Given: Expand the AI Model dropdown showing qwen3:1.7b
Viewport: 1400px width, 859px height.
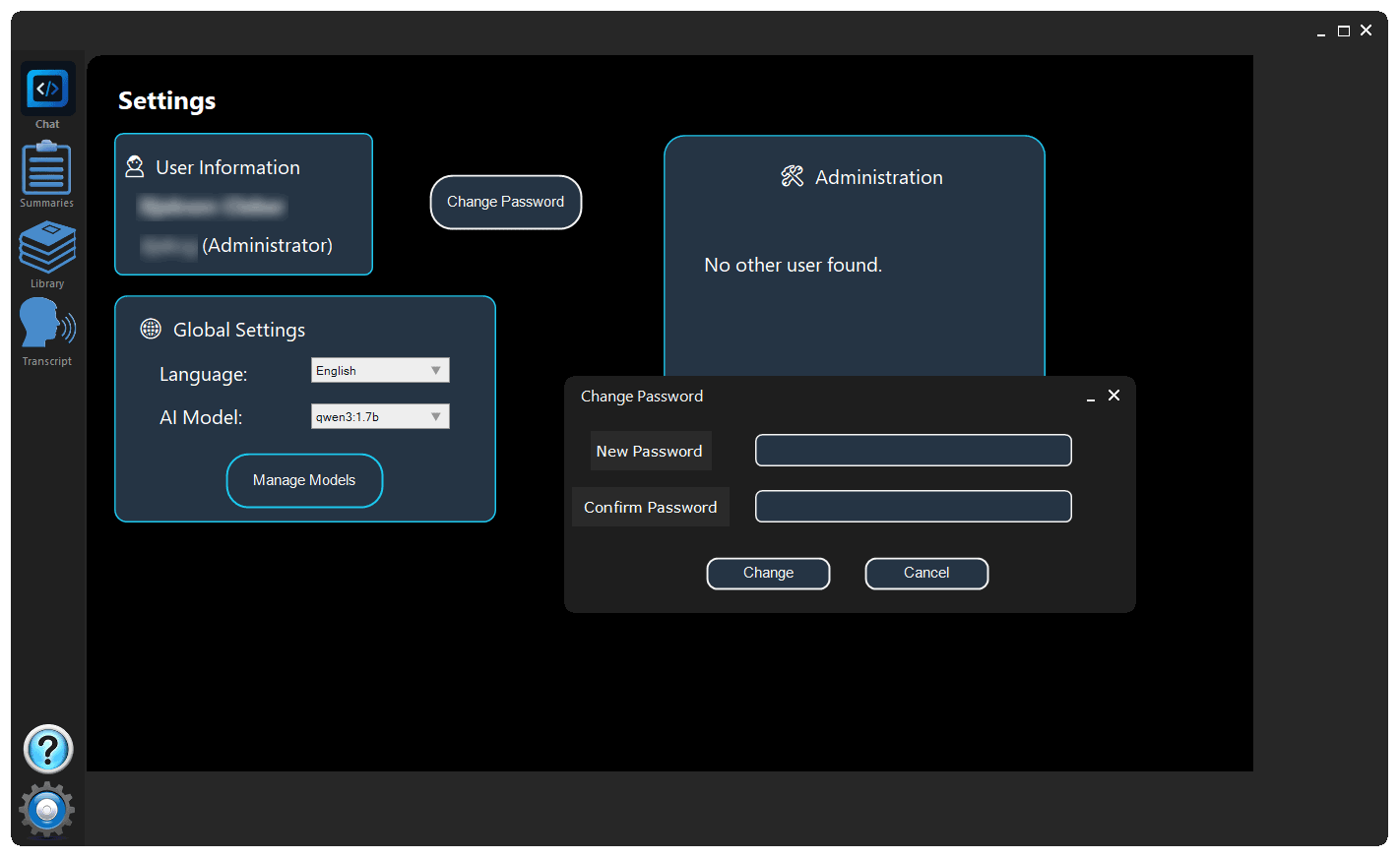Looking at the screenshot, I should (379, 417).
